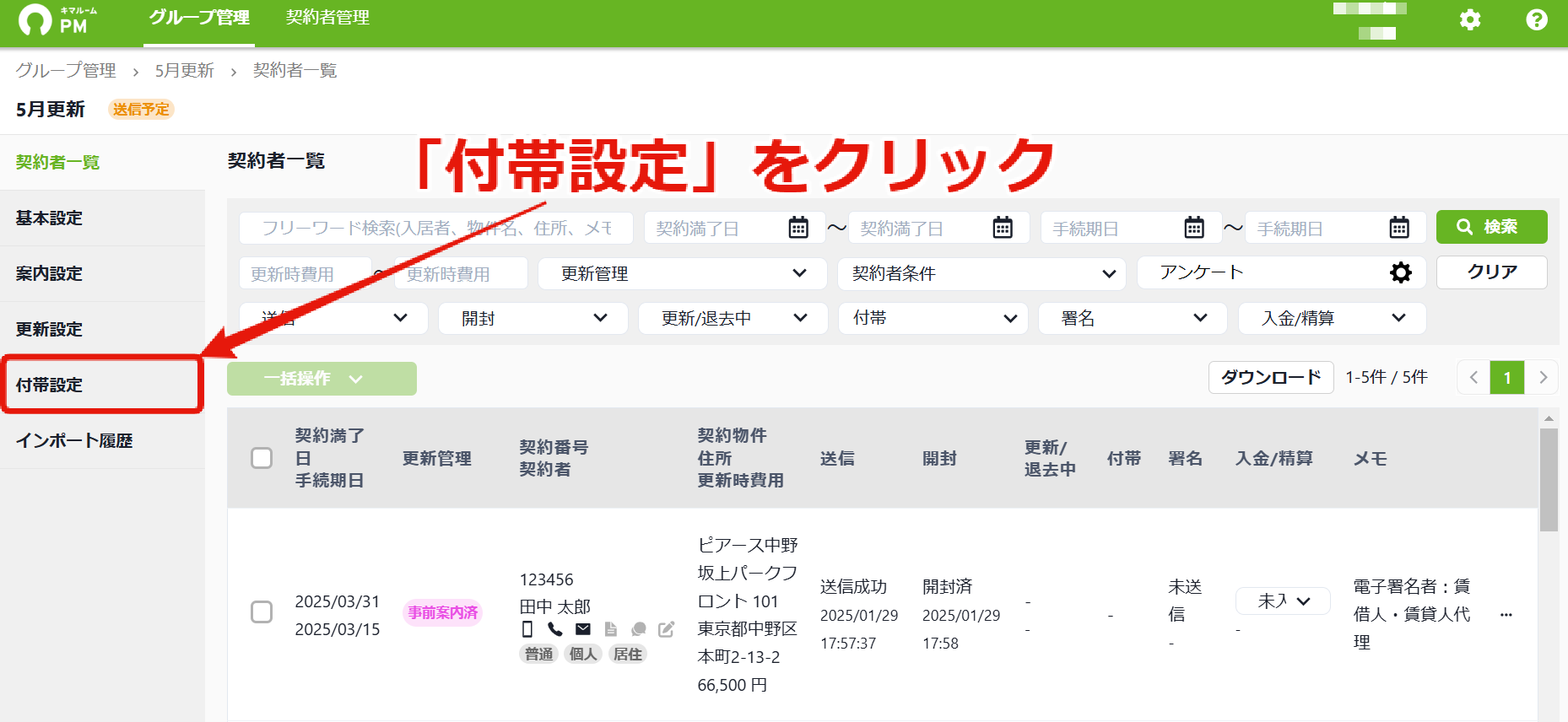Screen dimensions: 1568x722
Task: Open the 未入 payment status dropdown
Action: (1283, 601)
